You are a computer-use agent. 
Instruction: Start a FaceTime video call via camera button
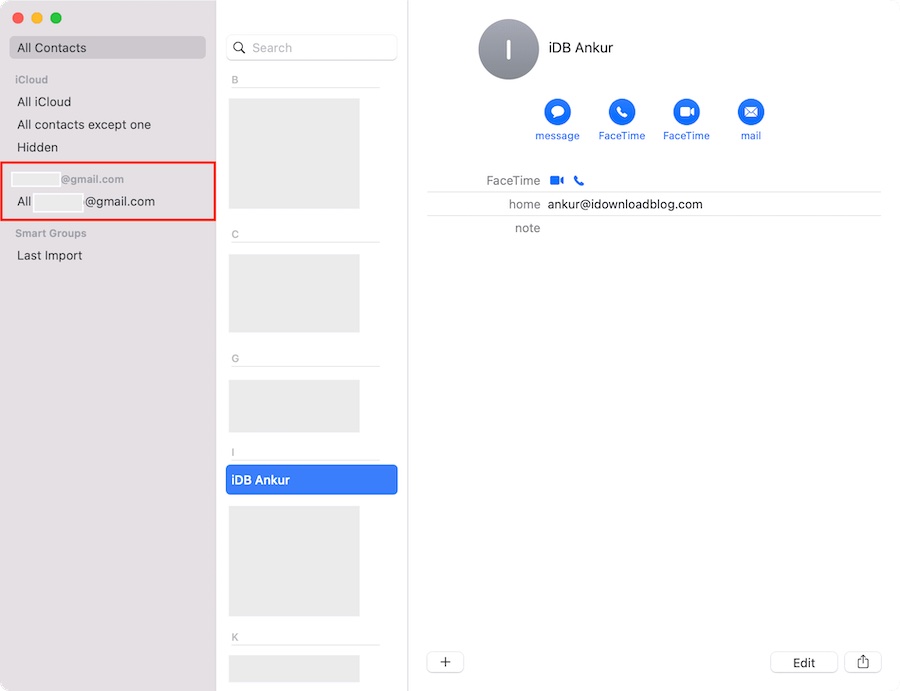coord(686,112)
